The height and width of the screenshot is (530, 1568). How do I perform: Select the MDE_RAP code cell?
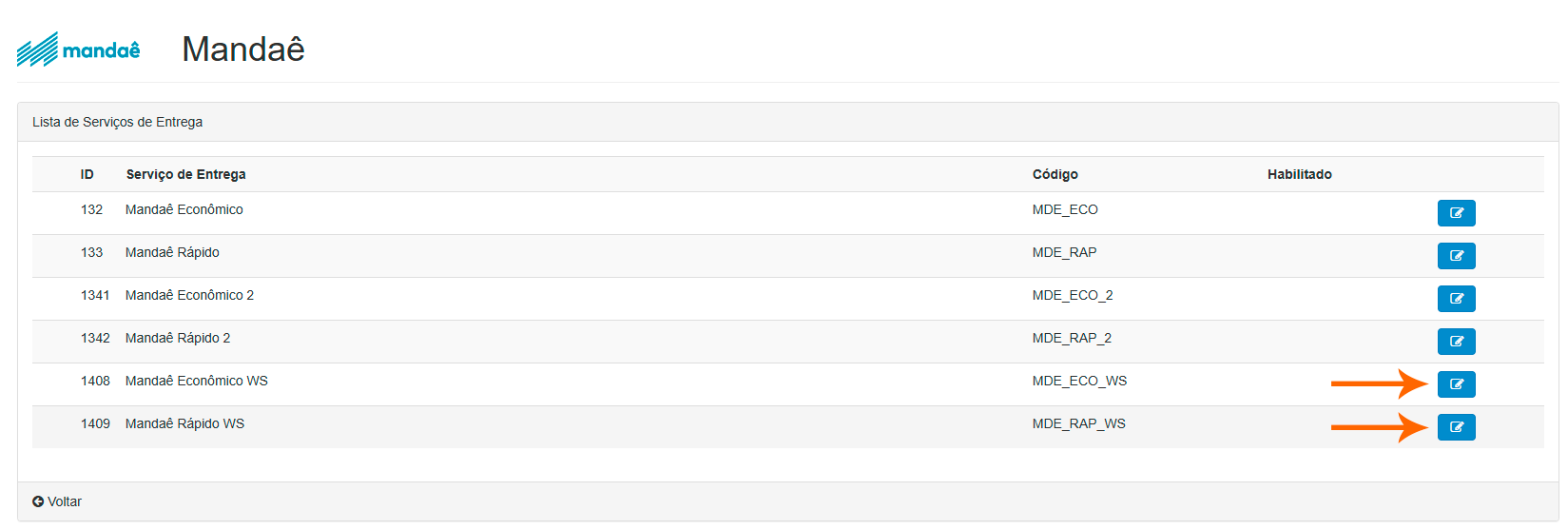[1064, 252]
